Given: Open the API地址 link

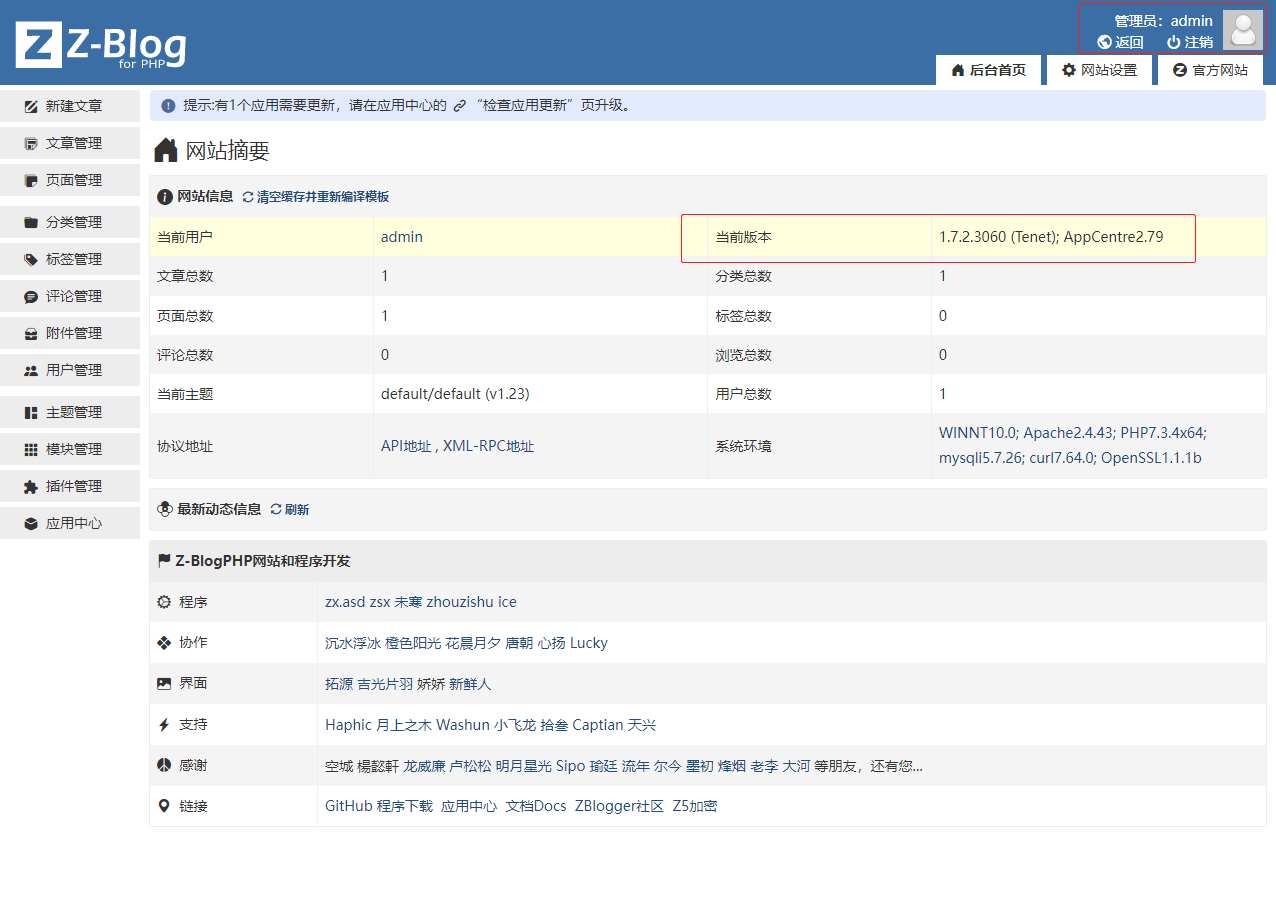Looking at the screenshot, I should point(406,446).
